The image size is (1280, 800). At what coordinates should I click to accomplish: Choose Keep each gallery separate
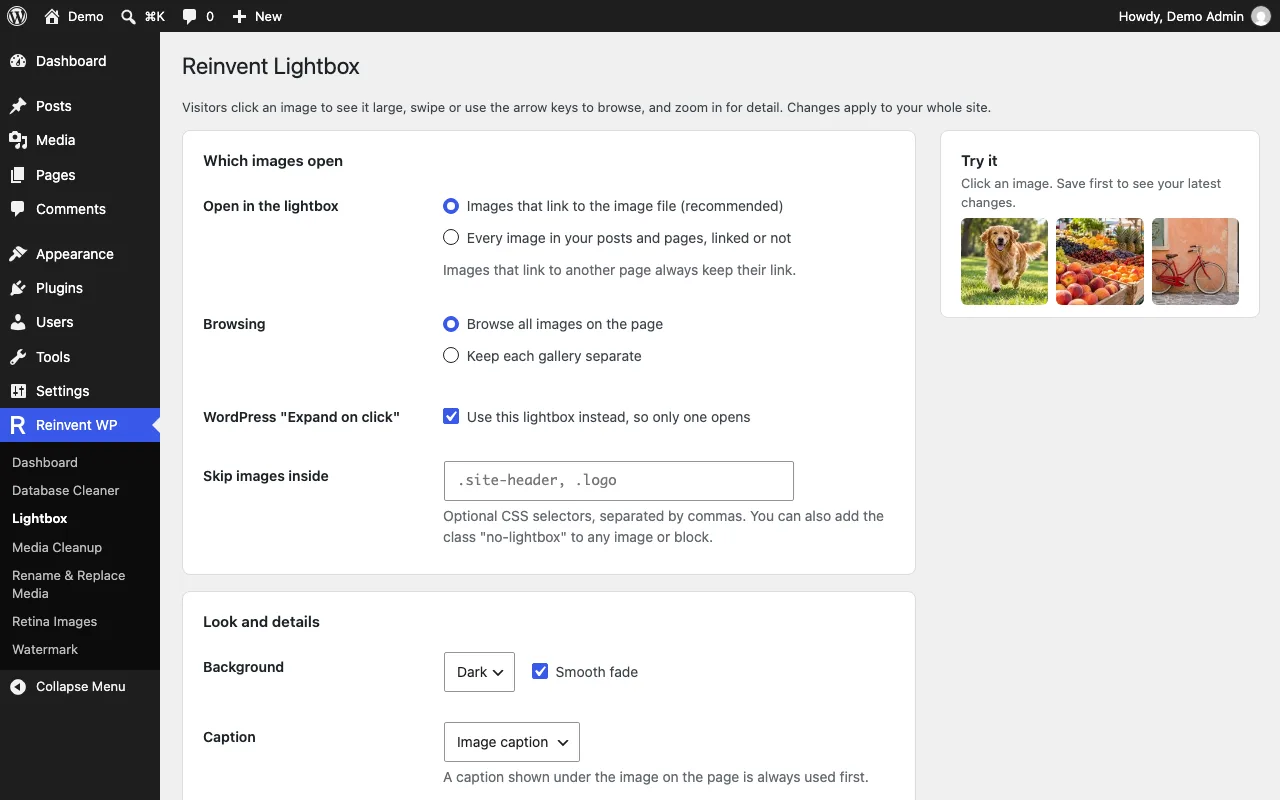click(451, 356)
